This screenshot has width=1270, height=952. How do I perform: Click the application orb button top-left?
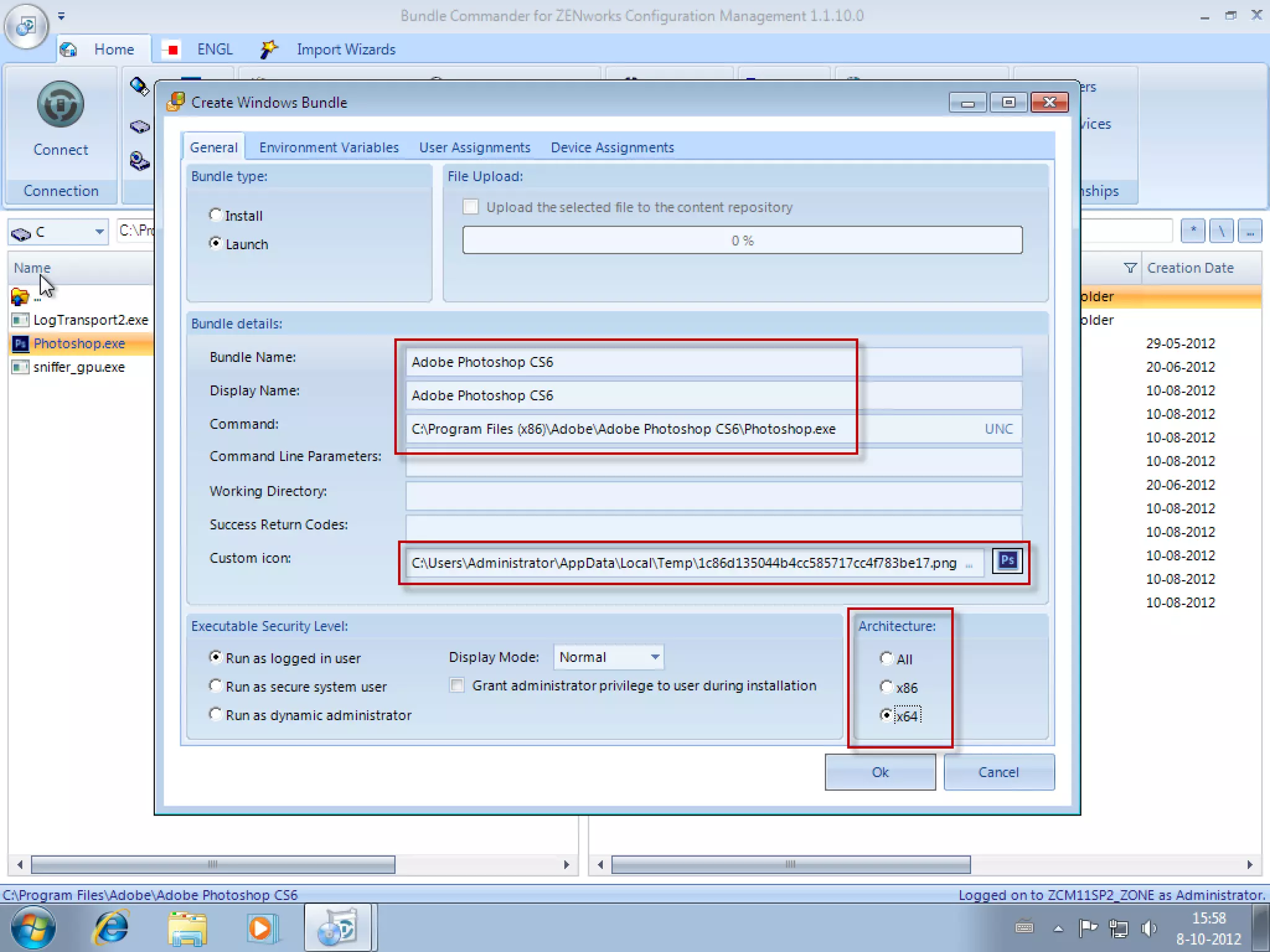[x=26, y=26]
